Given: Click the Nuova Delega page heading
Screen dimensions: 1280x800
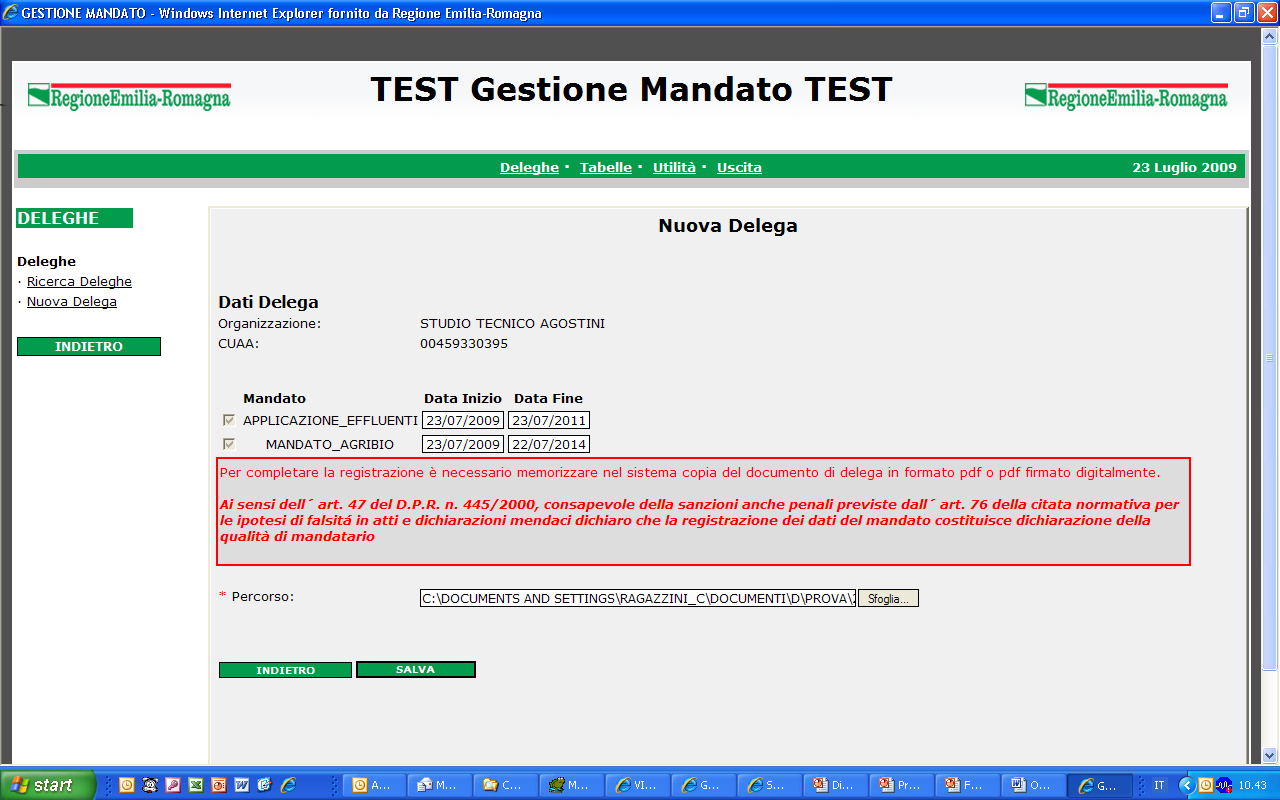Looking at the screenshot, I should pos(728,226).
